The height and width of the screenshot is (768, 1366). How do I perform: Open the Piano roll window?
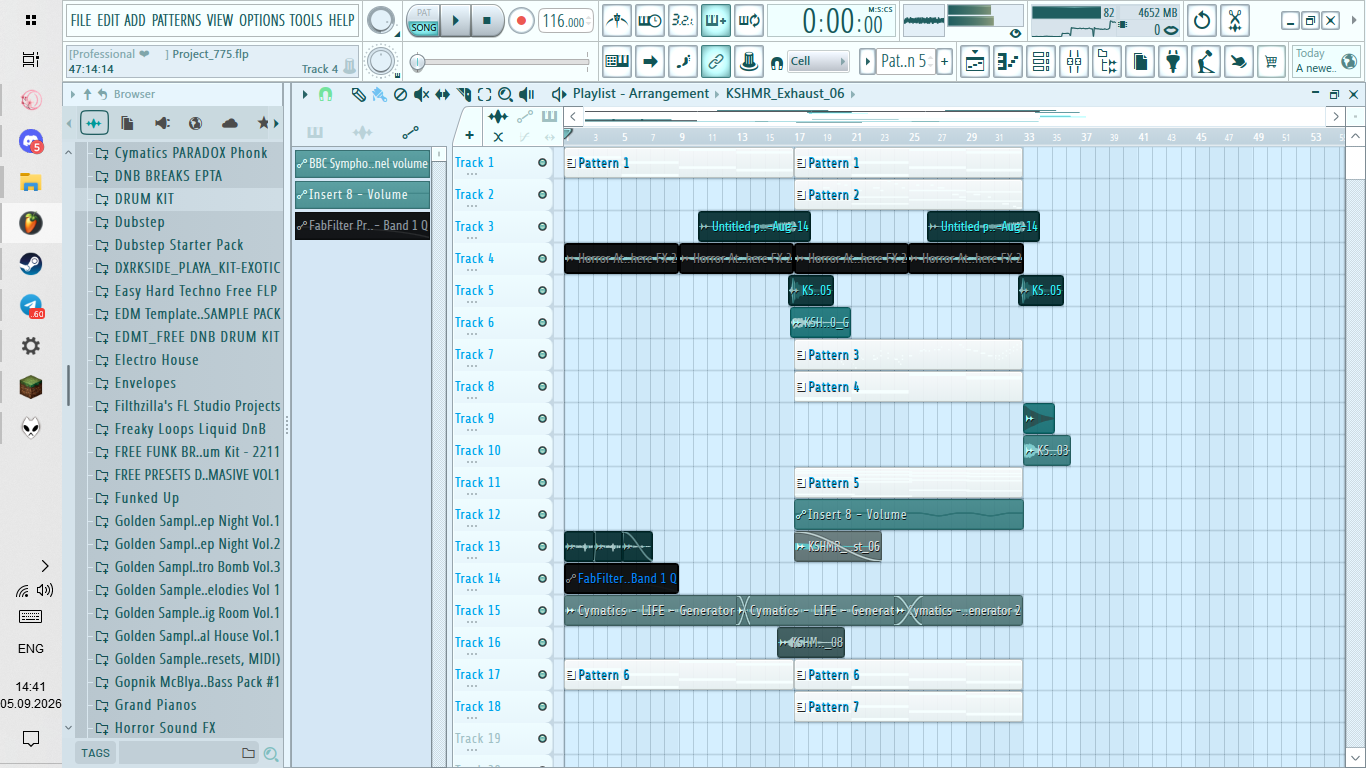(1008, 62)
